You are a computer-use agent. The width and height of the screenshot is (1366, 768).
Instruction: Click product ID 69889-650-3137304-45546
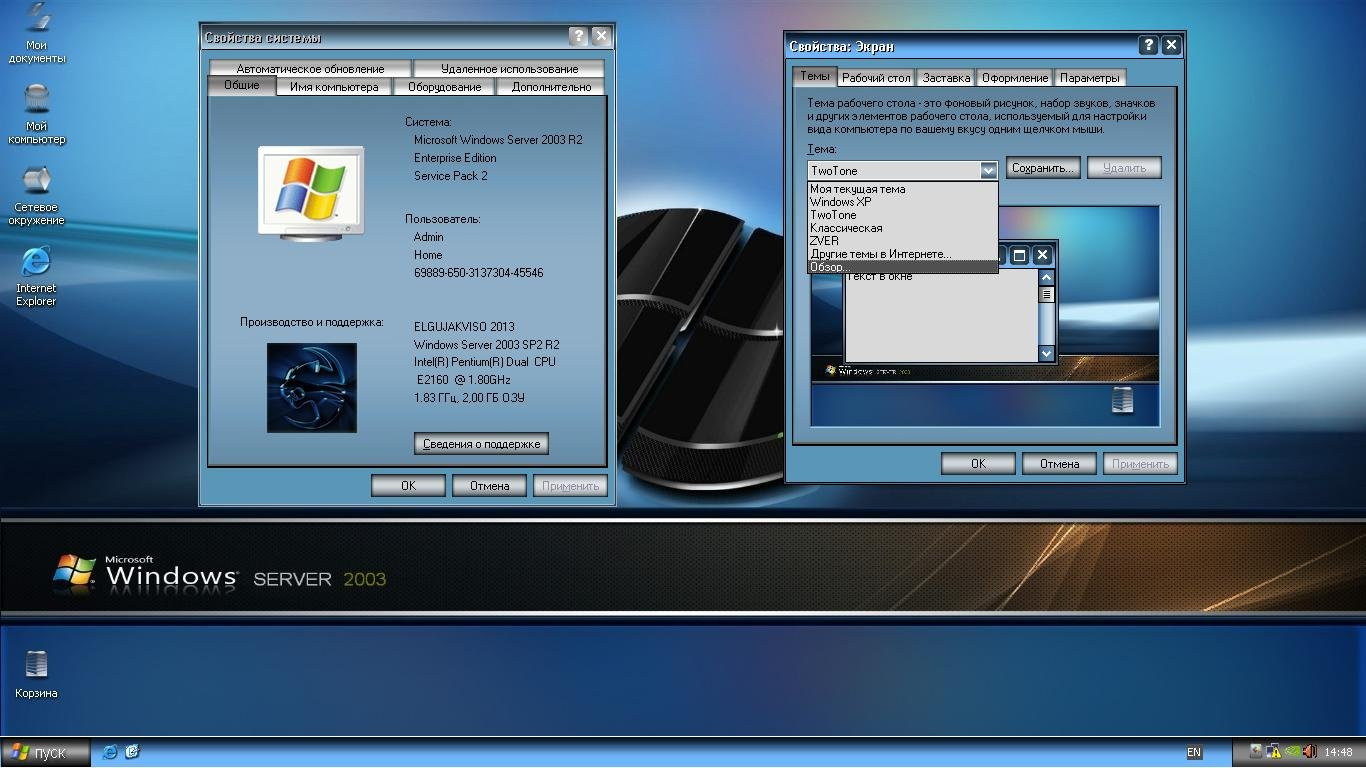coord(479,273)
